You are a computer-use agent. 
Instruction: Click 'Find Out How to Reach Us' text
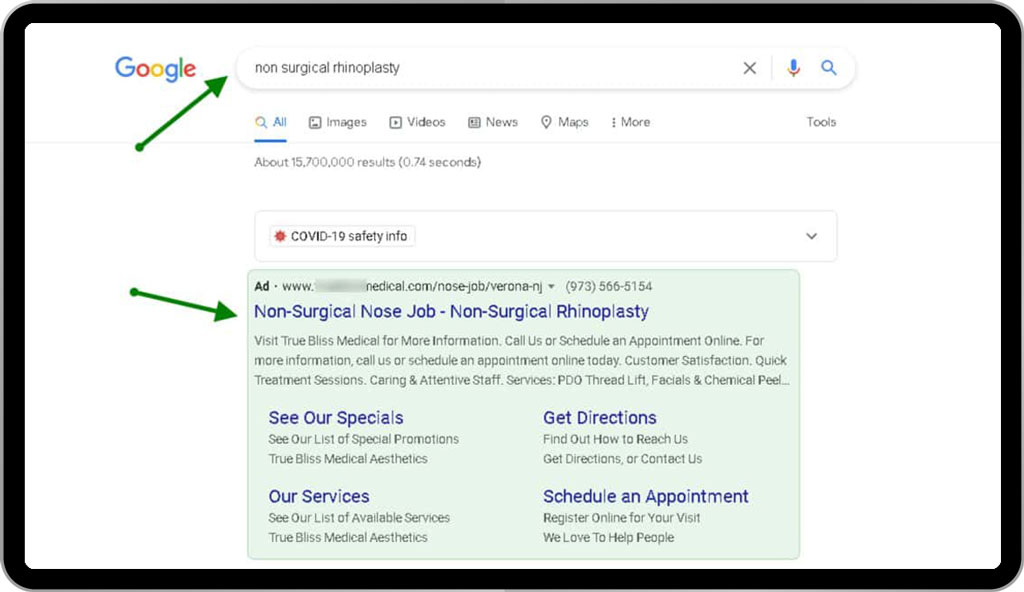click(x=615, y=439)
